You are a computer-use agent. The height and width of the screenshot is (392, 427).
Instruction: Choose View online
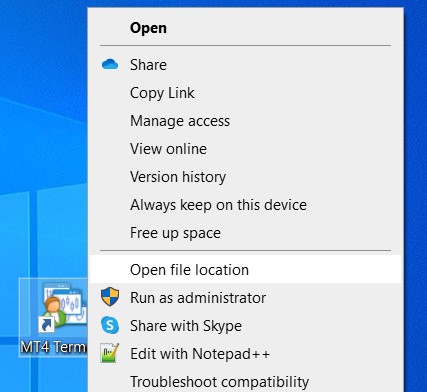coord(245,149)
